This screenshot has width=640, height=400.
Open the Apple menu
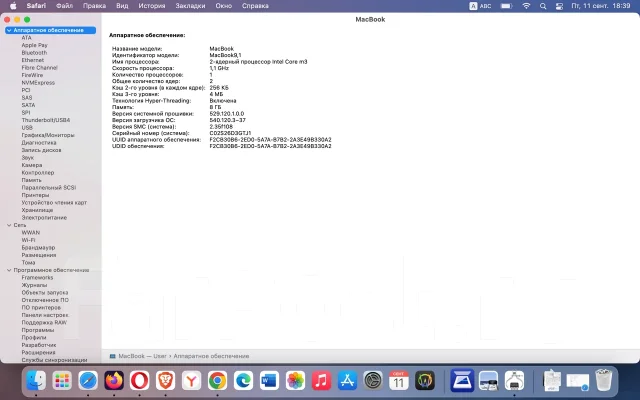[13, 6]
